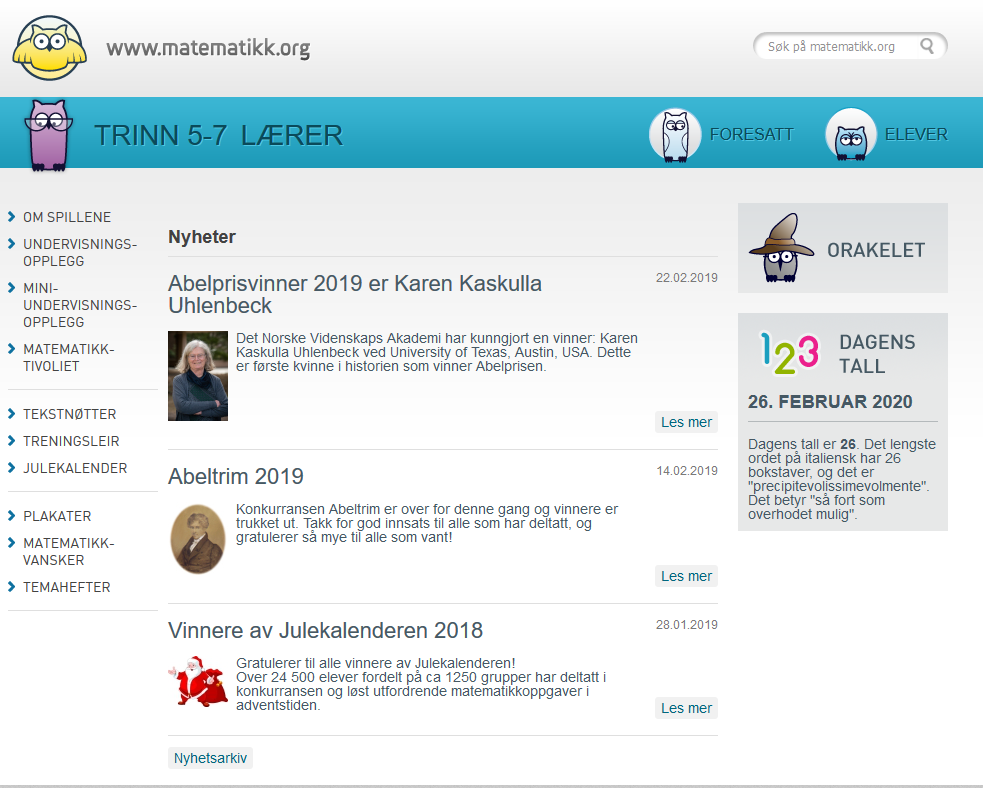The height and width of the screenshot is (788, 983).
Task: Click the matematikk.org owl logo
Action: pyautogui.click(x=48, y=46)
